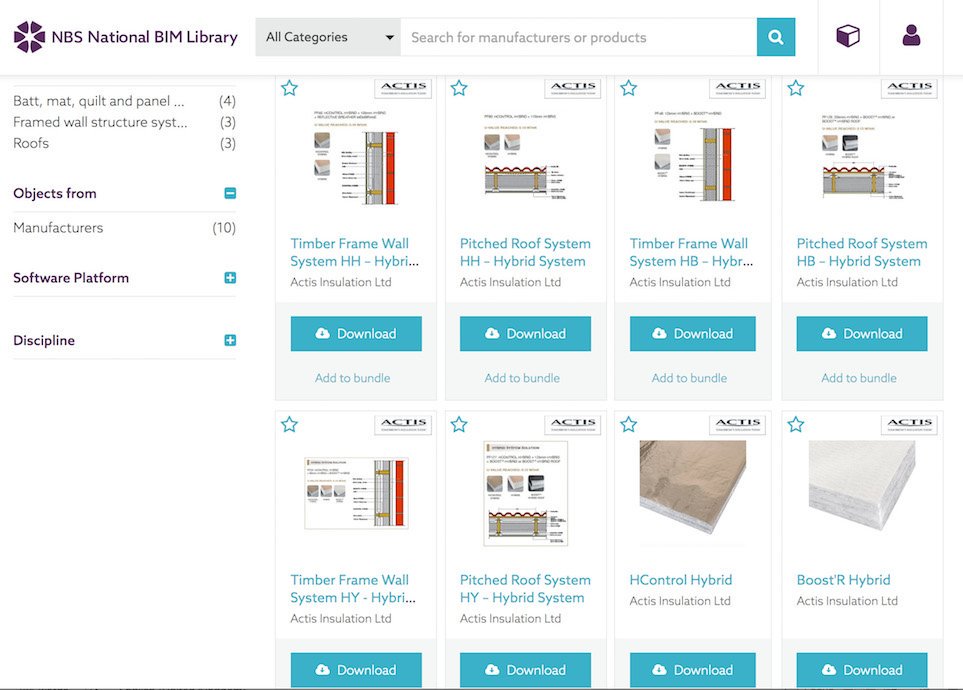963x690 pixels.
Task: Click Actis logo on Pitched Roof HH card
Action: 573,88
